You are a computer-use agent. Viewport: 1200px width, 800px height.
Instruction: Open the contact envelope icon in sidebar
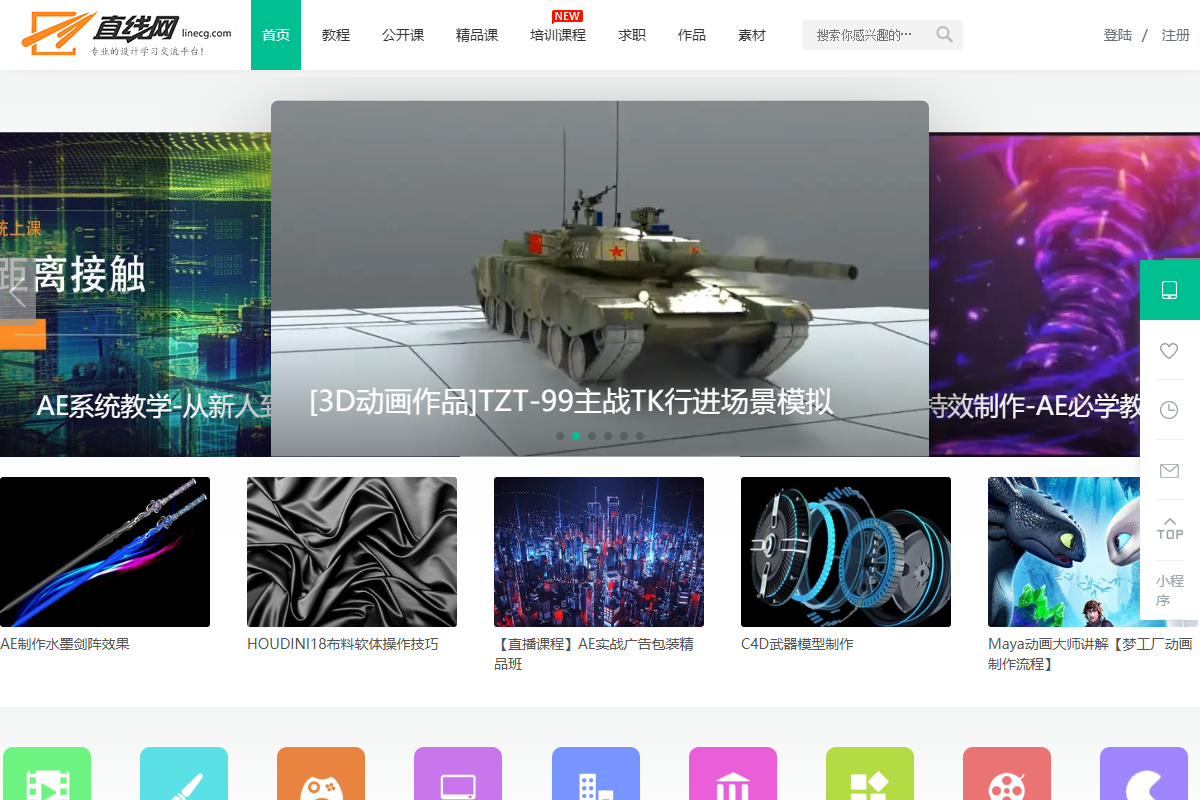point(1168,471)
